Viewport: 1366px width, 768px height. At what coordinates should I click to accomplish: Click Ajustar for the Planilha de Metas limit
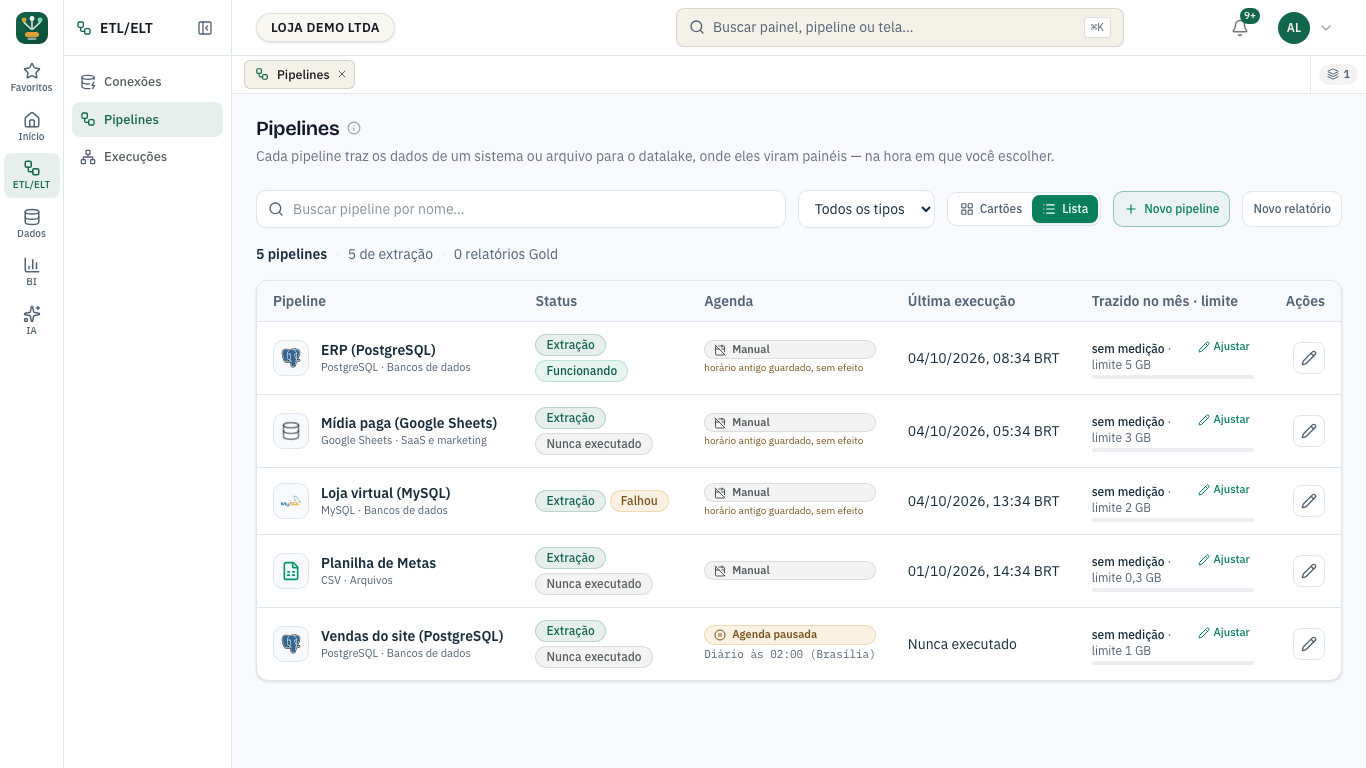click(1224, 559)
